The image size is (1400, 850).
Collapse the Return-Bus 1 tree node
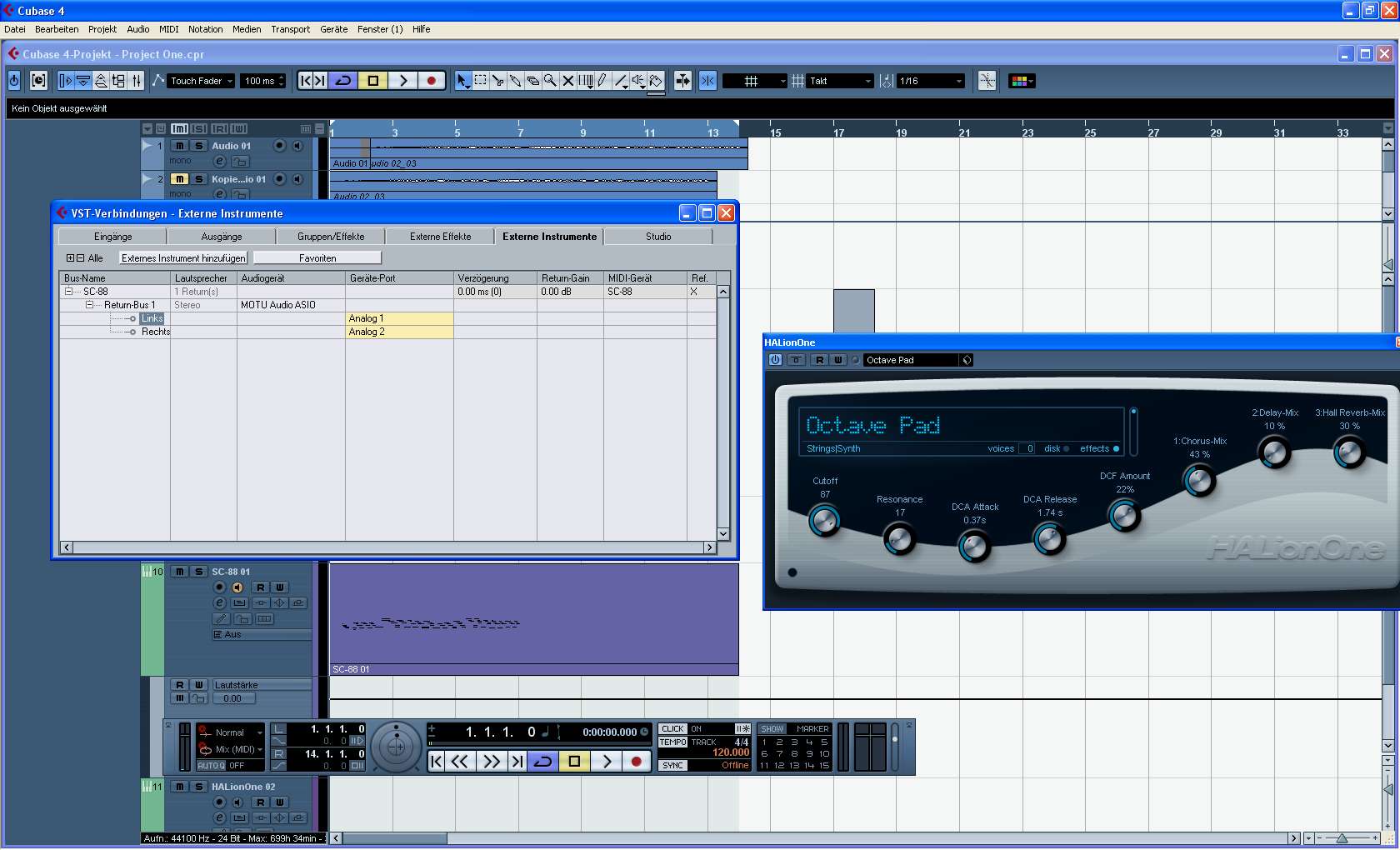pos(89,305)
